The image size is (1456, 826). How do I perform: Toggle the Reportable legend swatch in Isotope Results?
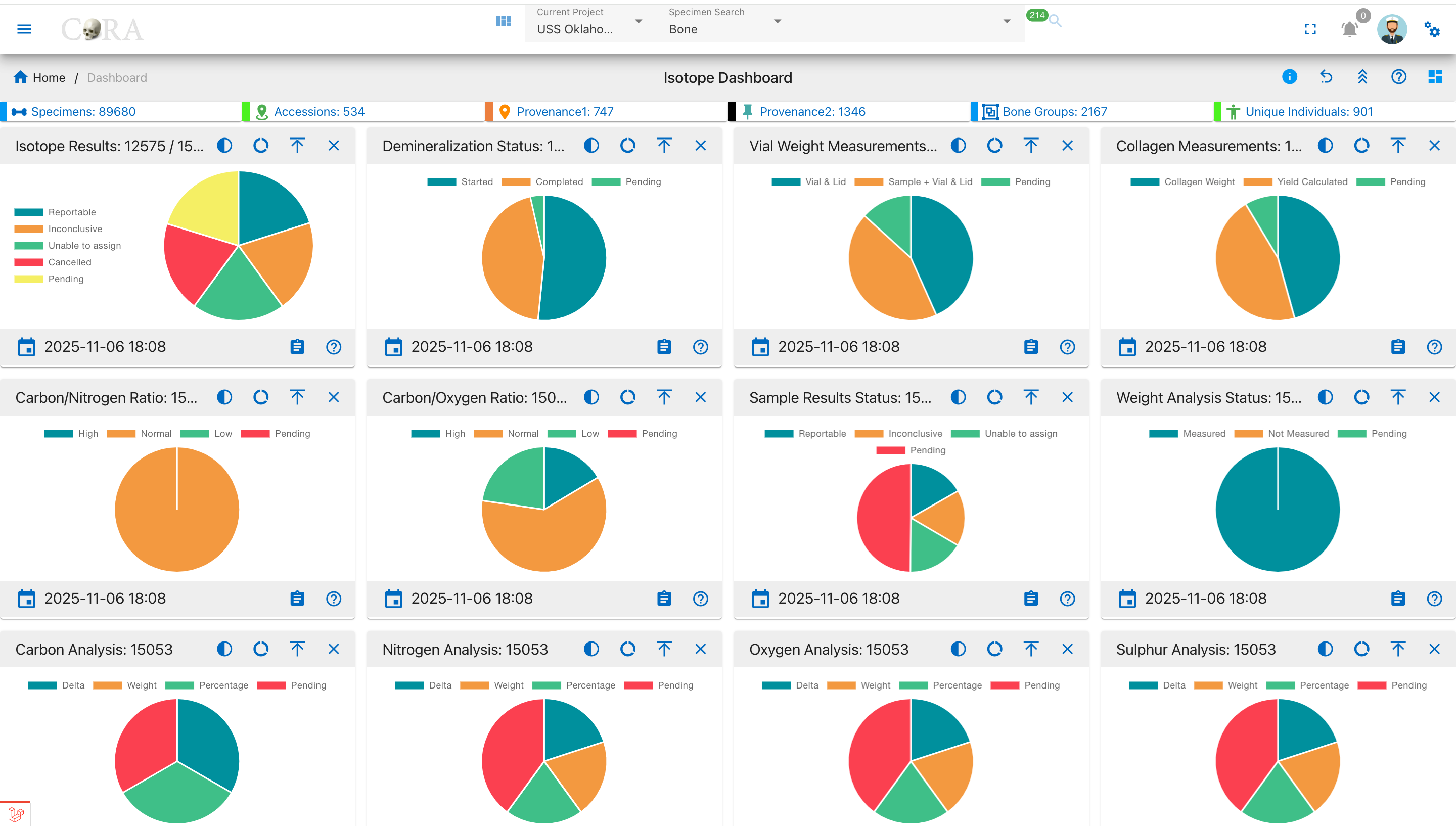coord(29,212)
